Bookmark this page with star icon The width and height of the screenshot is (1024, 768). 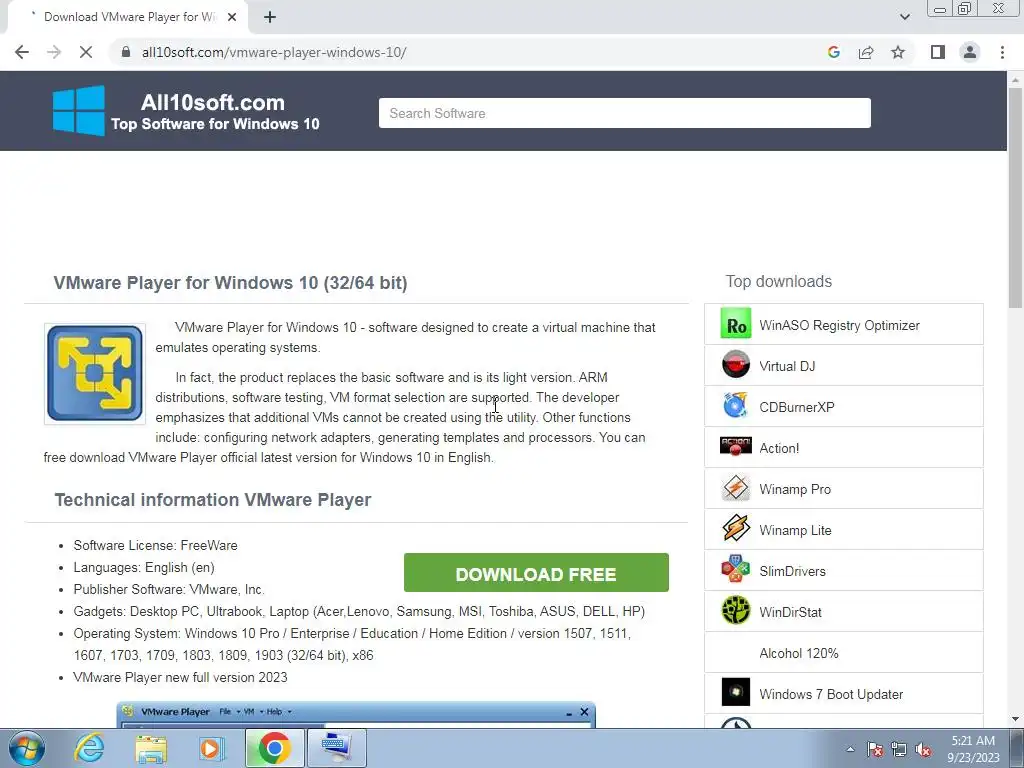(898, 52)
